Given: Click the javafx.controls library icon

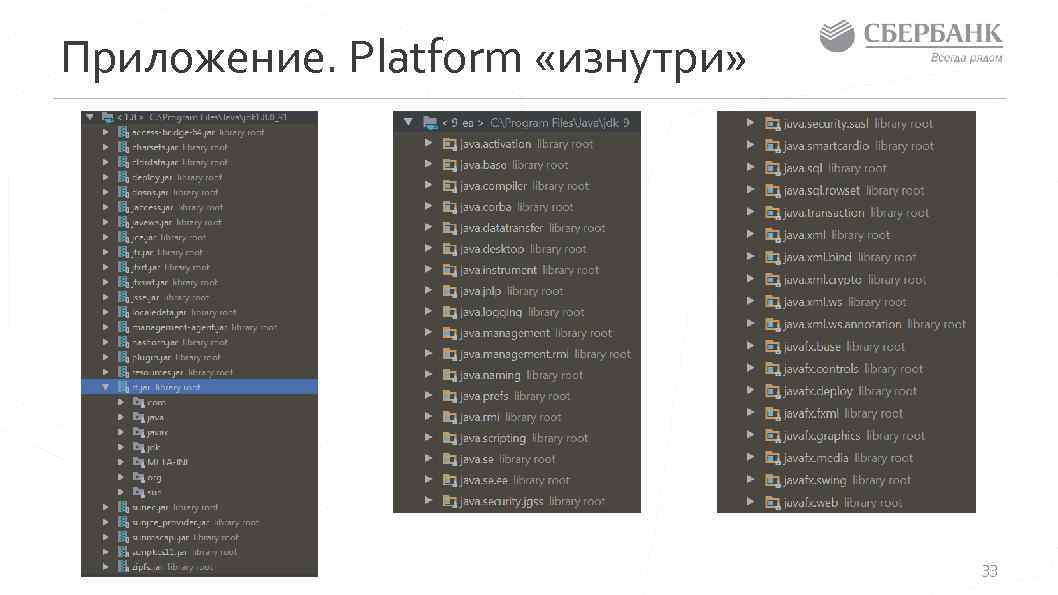Looking at the screenshot, I should [774, 368].
